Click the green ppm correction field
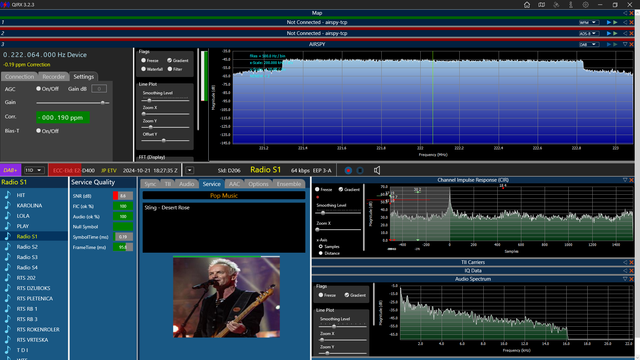 pyautogui.click(x=63, y=118)
